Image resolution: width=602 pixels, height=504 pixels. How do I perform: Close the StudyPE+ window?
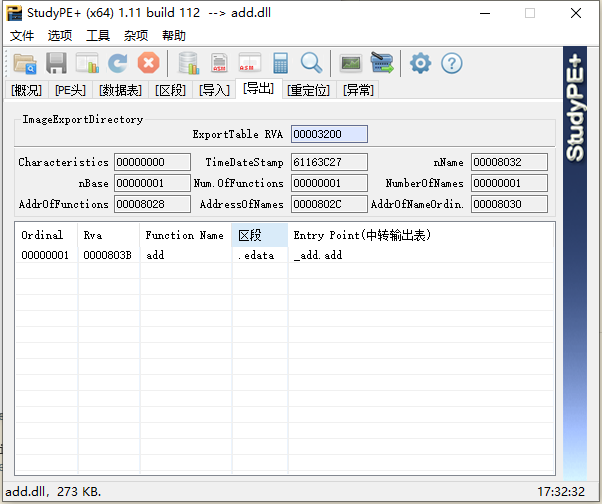[x=576, y=13]
